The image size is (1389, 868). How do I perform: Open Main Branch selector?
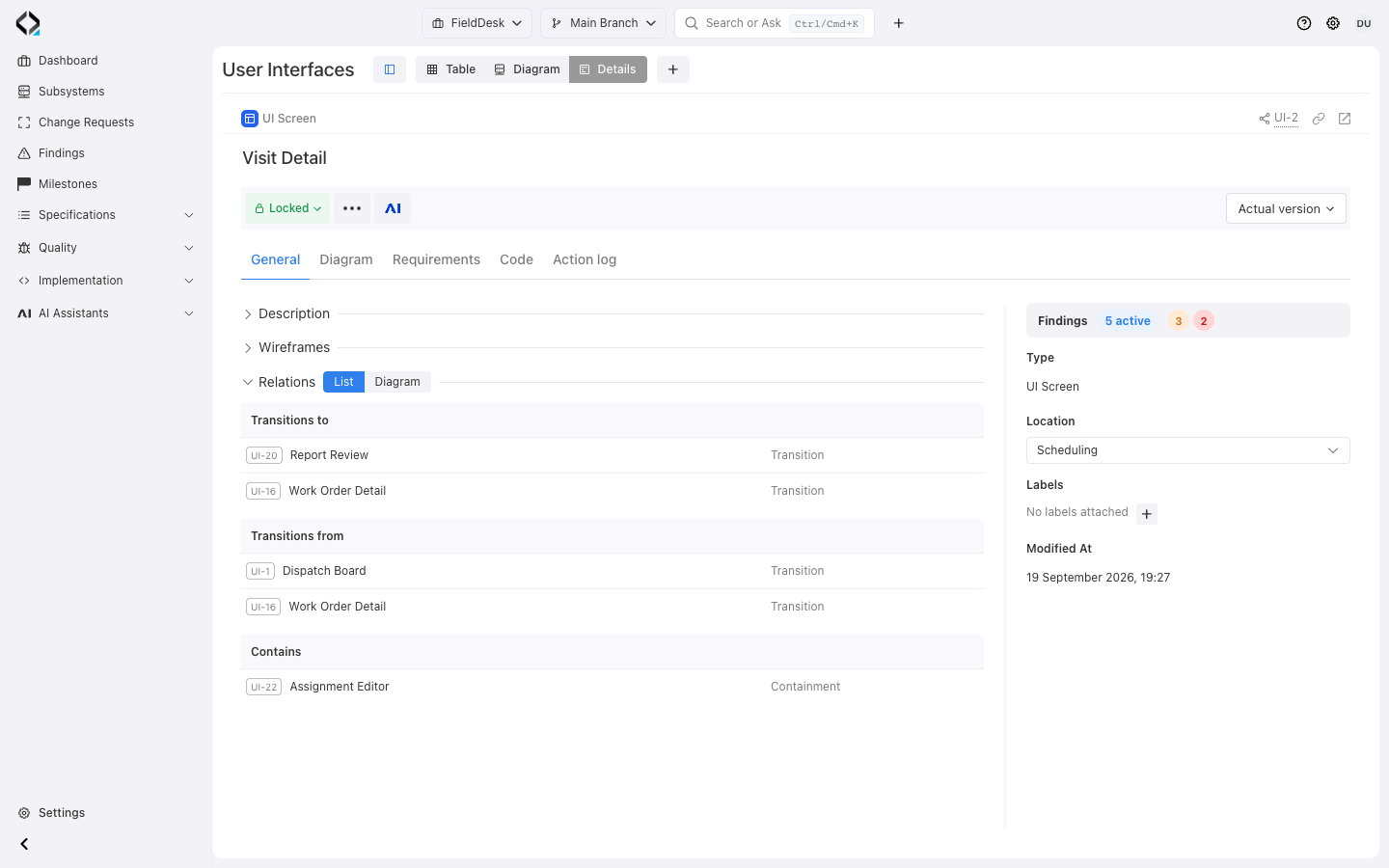(603, 23)
